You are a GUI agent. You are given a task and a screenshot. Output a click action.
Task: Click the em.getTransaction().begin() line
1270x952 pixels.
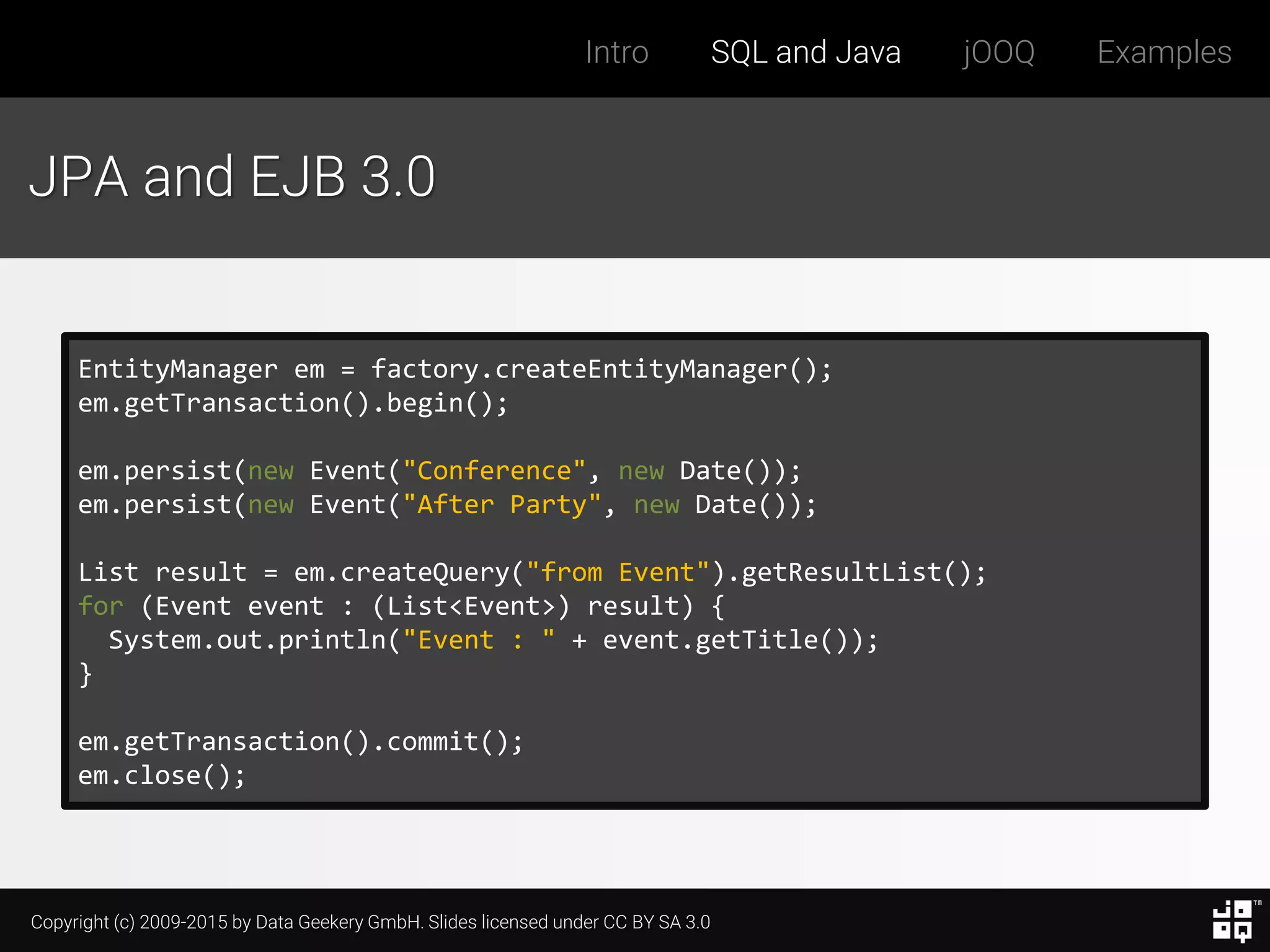[293, 403]
